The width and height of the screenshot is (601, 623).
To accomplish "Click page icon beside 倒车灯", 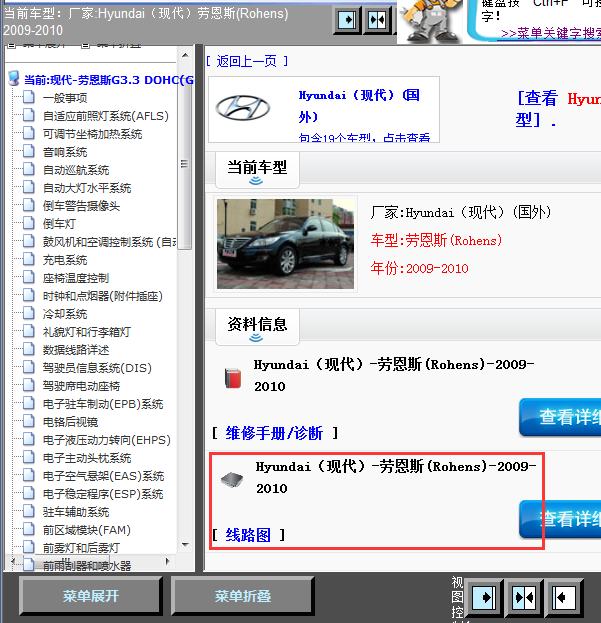I will click(x=29, y=223).
